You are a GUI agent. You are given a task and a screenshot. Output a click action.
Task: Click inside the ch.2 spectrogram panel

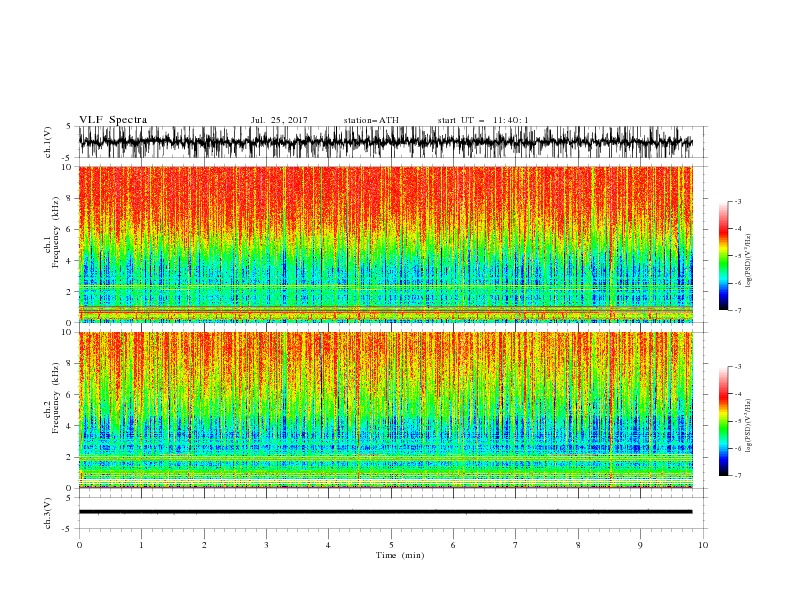point(385,410)
